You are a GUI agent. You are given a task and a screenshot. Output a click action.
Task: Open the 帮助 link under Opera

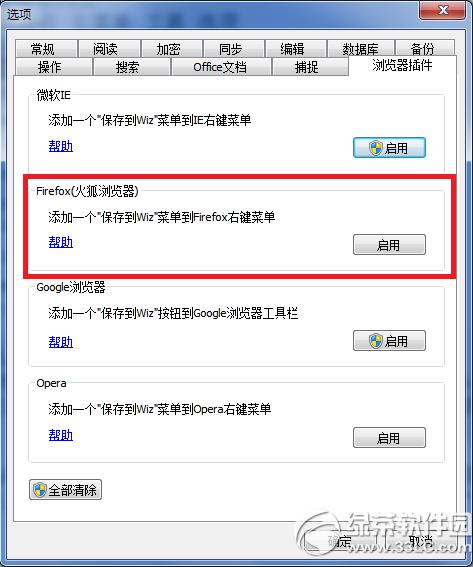pos(61,435)
